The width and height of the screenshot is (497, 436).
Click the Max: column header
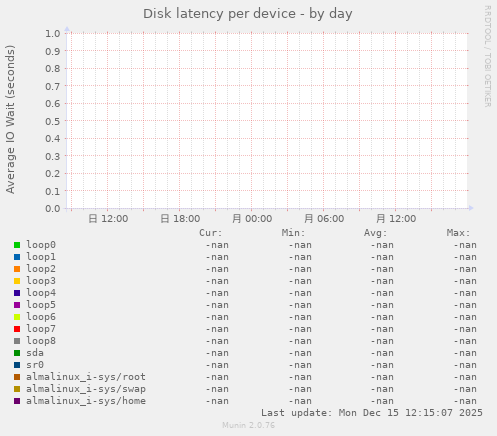tap(459, 233)
